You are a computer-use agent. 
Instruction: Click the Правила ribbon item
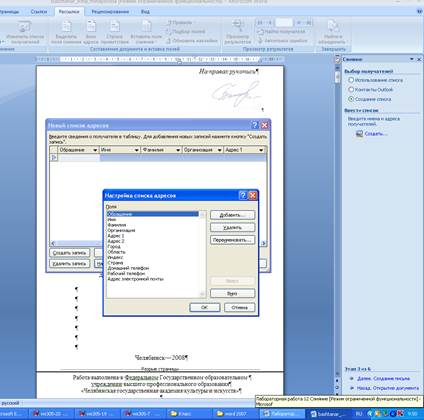pyautogui.click(x=179, y=23)
